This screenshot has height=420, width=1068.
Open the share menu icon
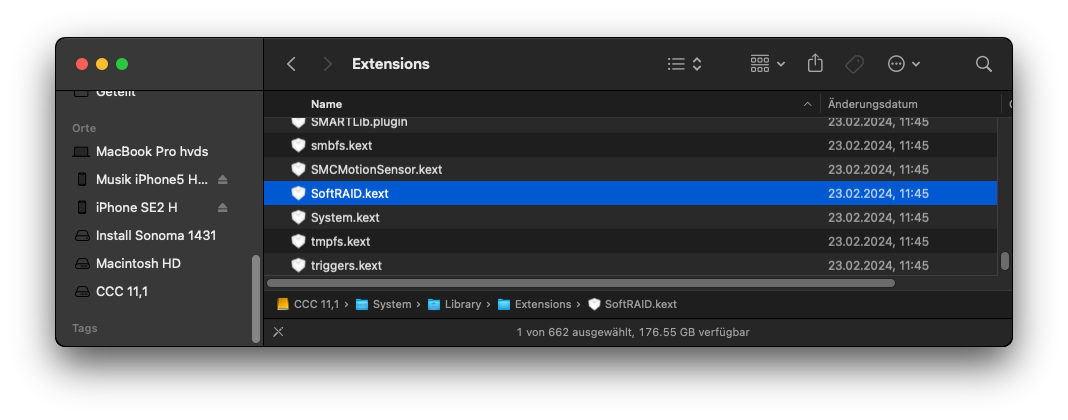coord(815,64)
